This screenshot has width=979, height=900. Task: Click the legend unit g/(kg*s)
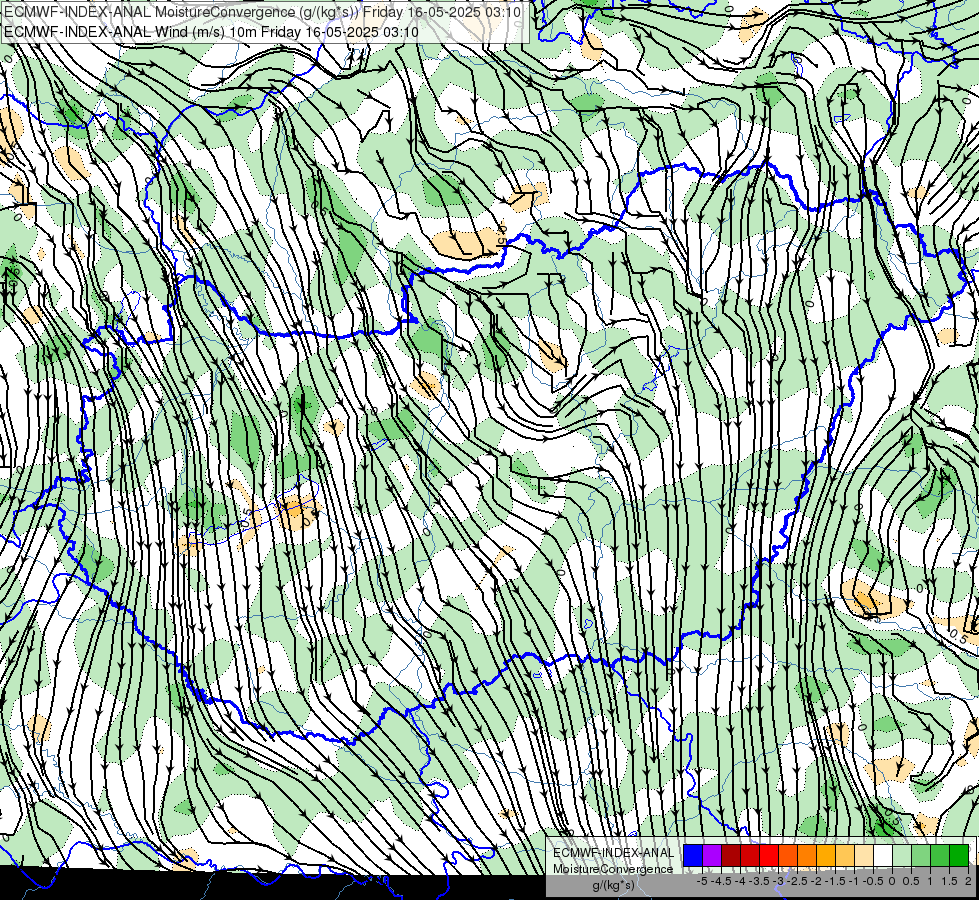point(614,886)
